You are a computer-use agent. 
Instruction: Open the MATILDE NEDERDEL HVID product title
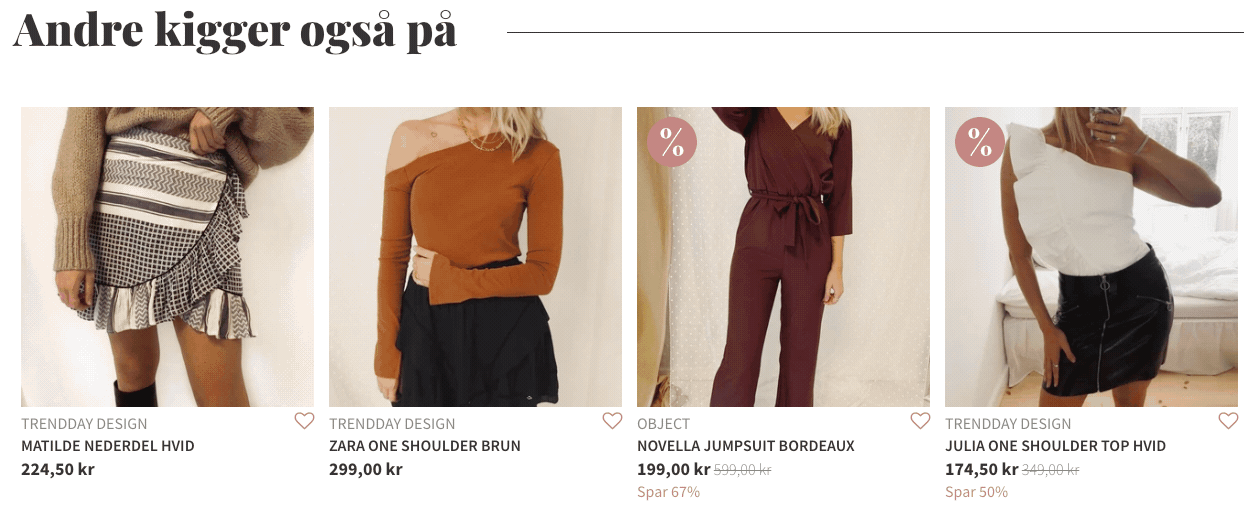(108, 446)
